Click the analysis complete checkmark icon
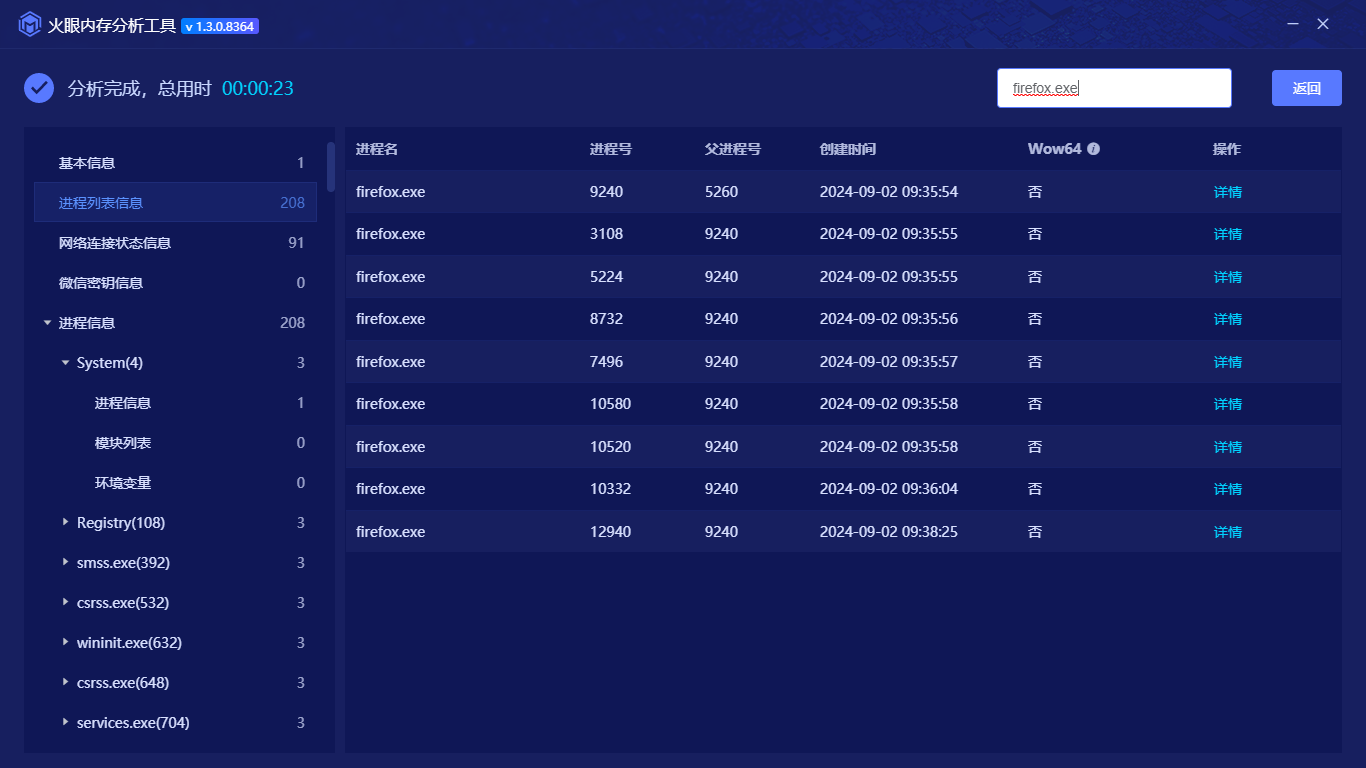Viewport: 1366px width, 768px height. 39,88
